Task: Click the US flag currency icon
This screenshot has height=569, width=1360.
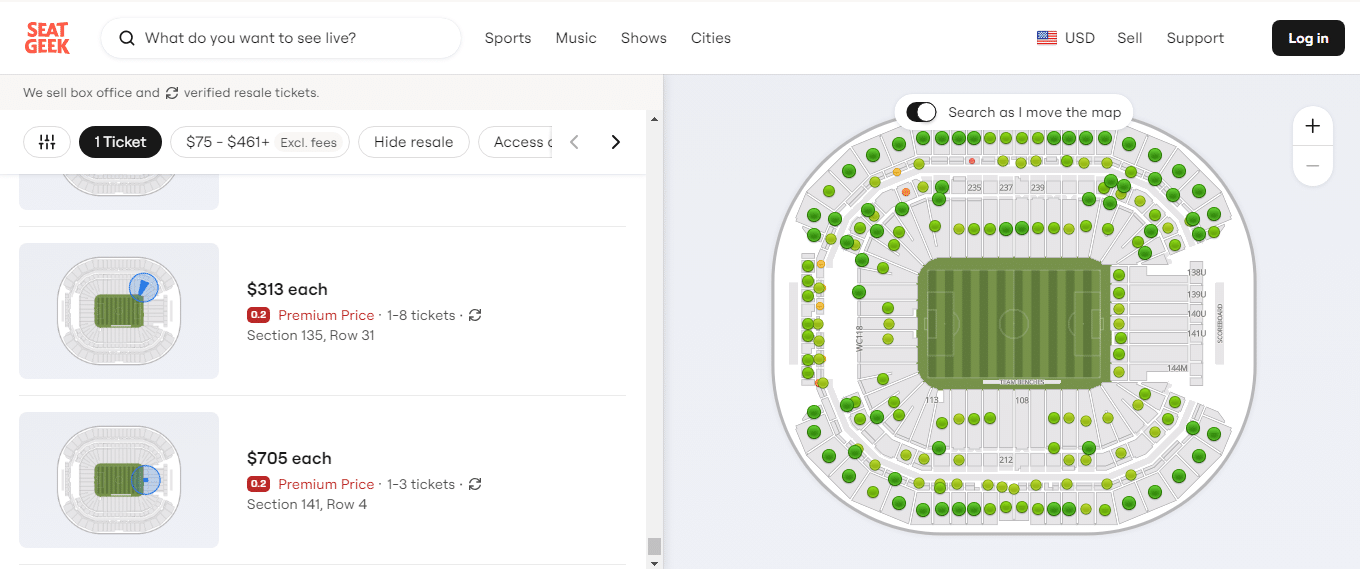Action: pos(1047,38)
